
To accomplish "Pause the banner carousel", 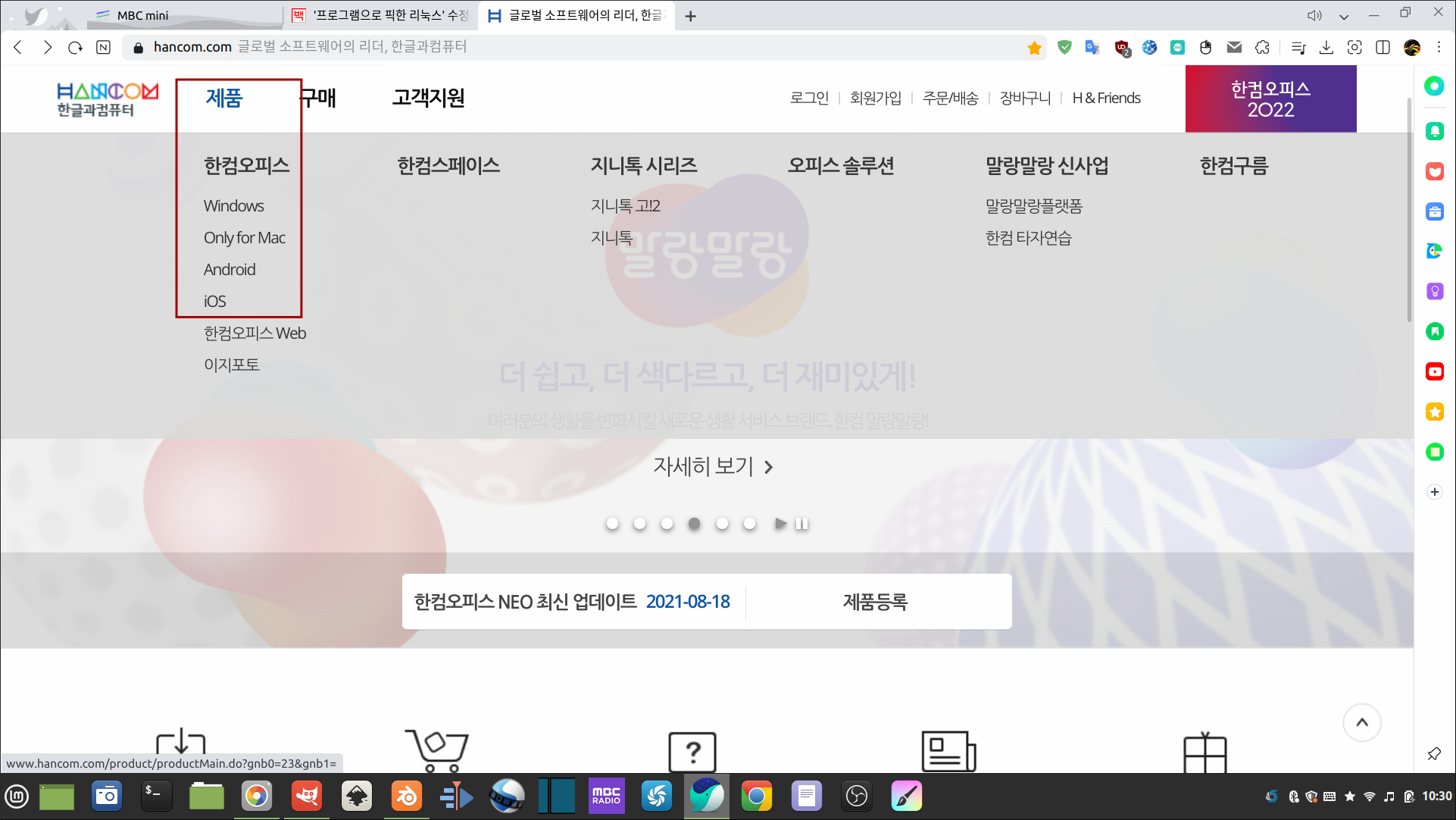I will 801,524.
